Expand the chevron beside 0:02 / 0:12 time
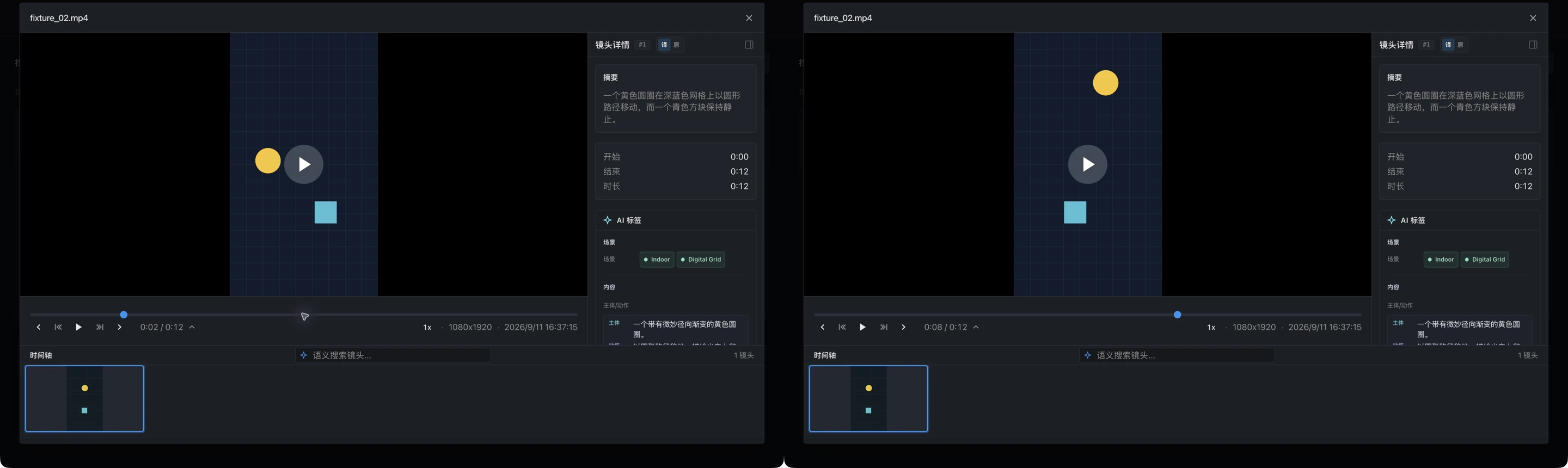This screenshot has width=1568, height=468. [192, 328]
